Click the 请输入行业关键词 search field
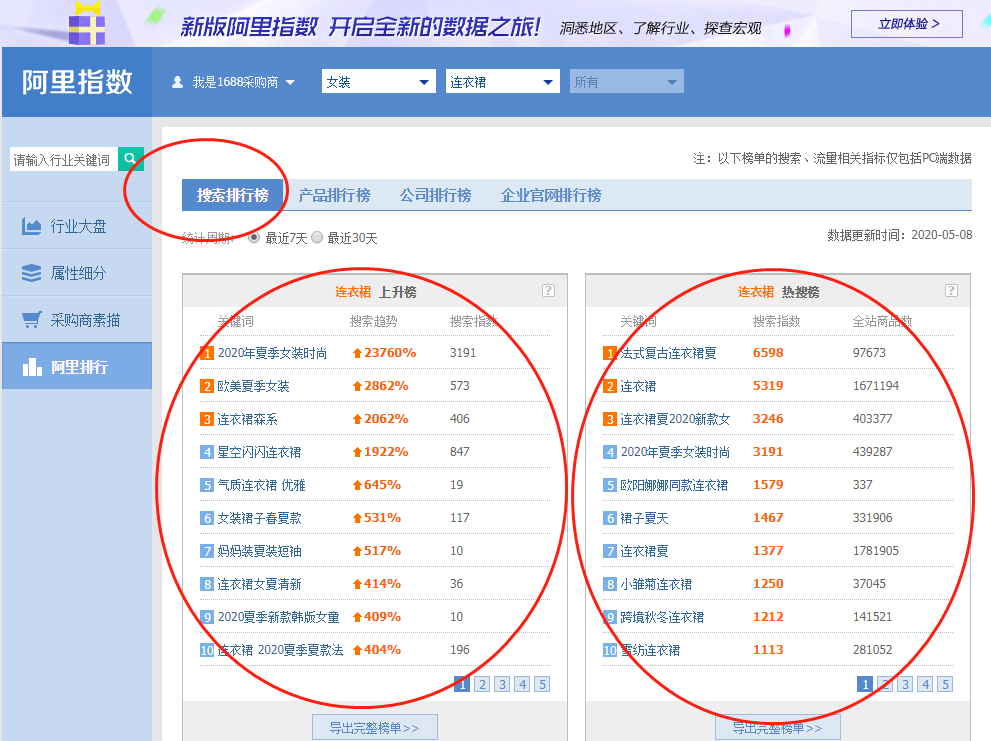The image size is (991, 741). (64, 159)
